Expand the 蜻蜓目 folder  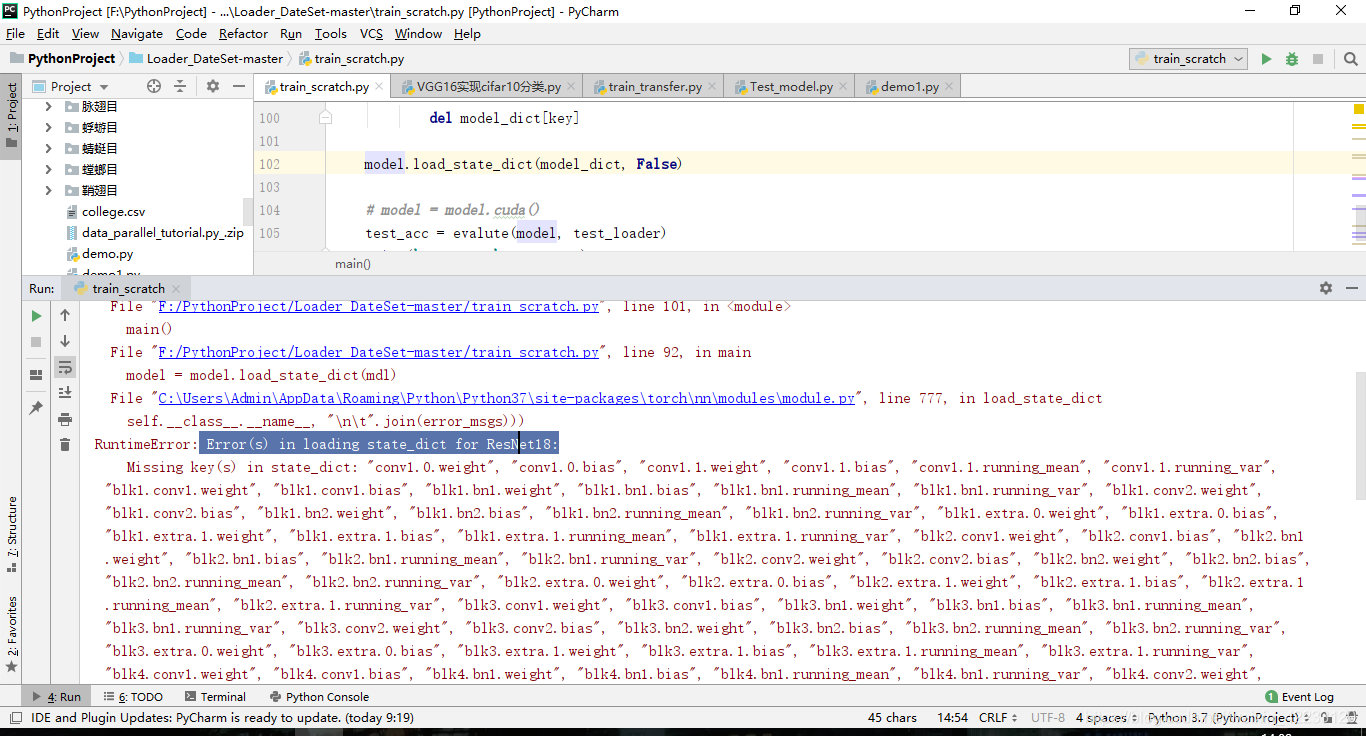point(48,148)
